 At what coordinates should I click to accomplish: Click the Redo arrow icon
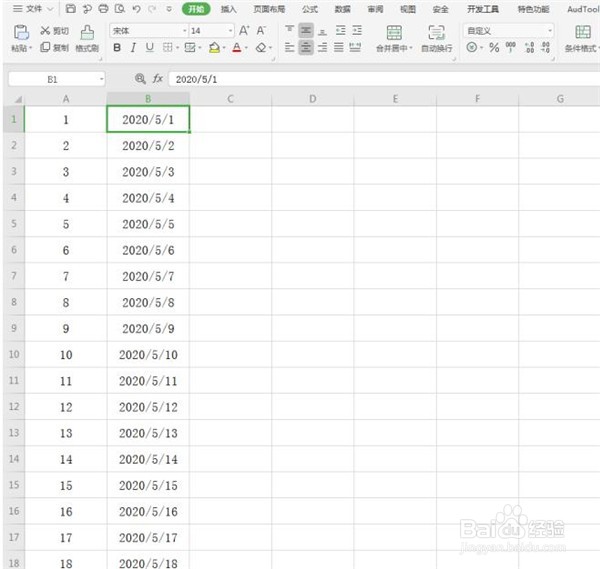152,9
